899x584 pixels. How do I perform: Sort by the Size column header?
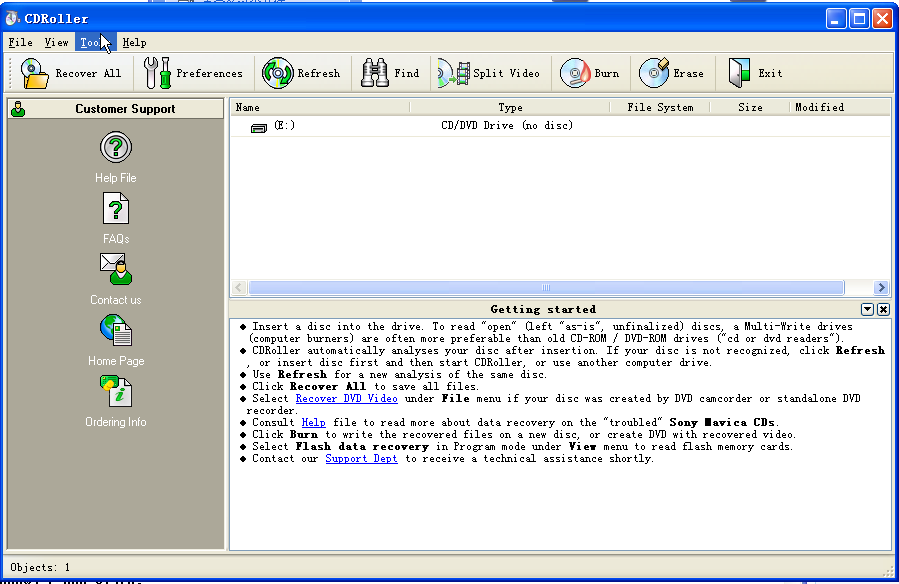pyautogui.click(x=750, y=107)
